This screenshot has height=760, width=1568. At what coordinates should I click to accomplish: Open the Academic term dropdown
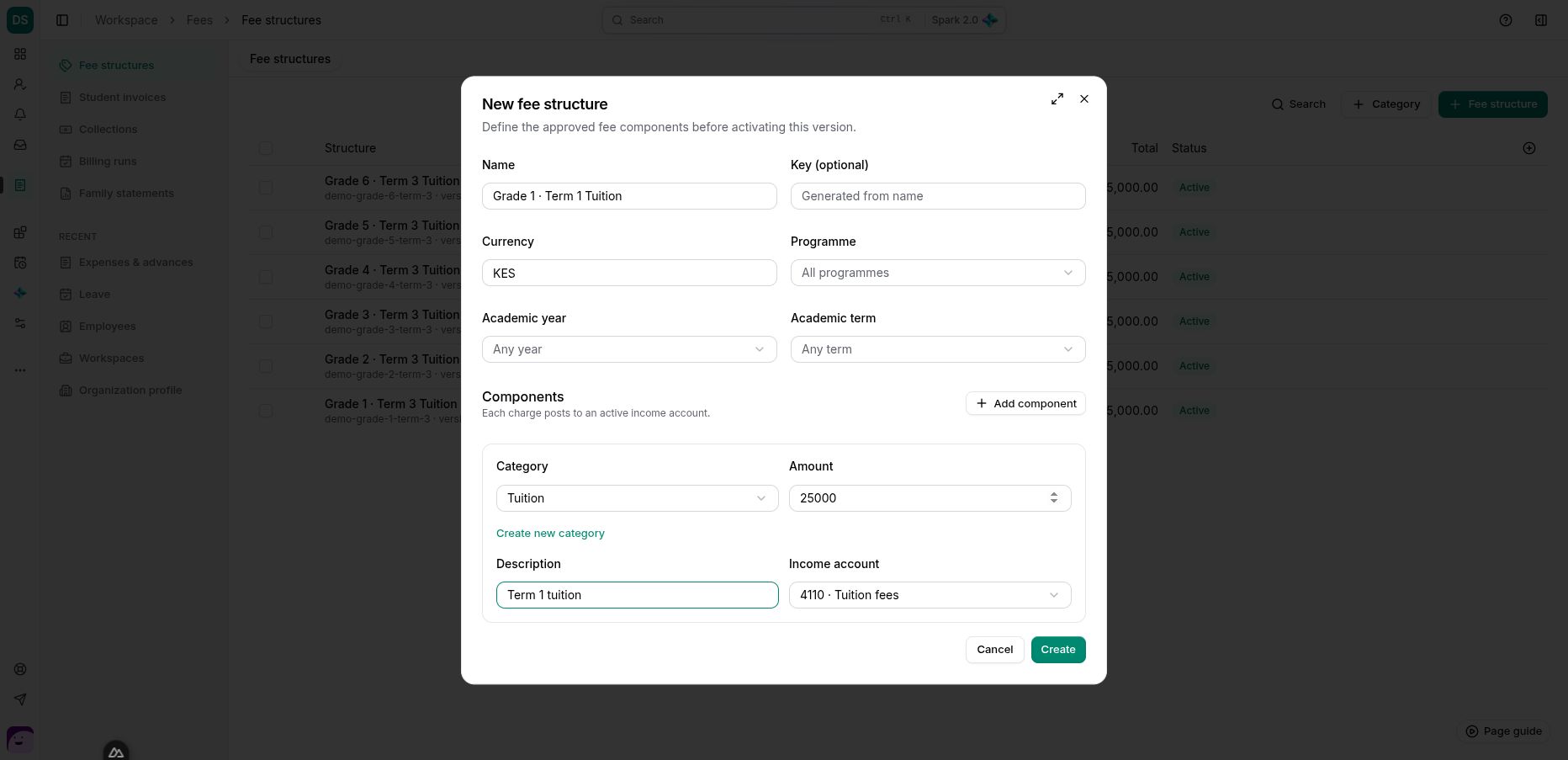tap(938, 349)
